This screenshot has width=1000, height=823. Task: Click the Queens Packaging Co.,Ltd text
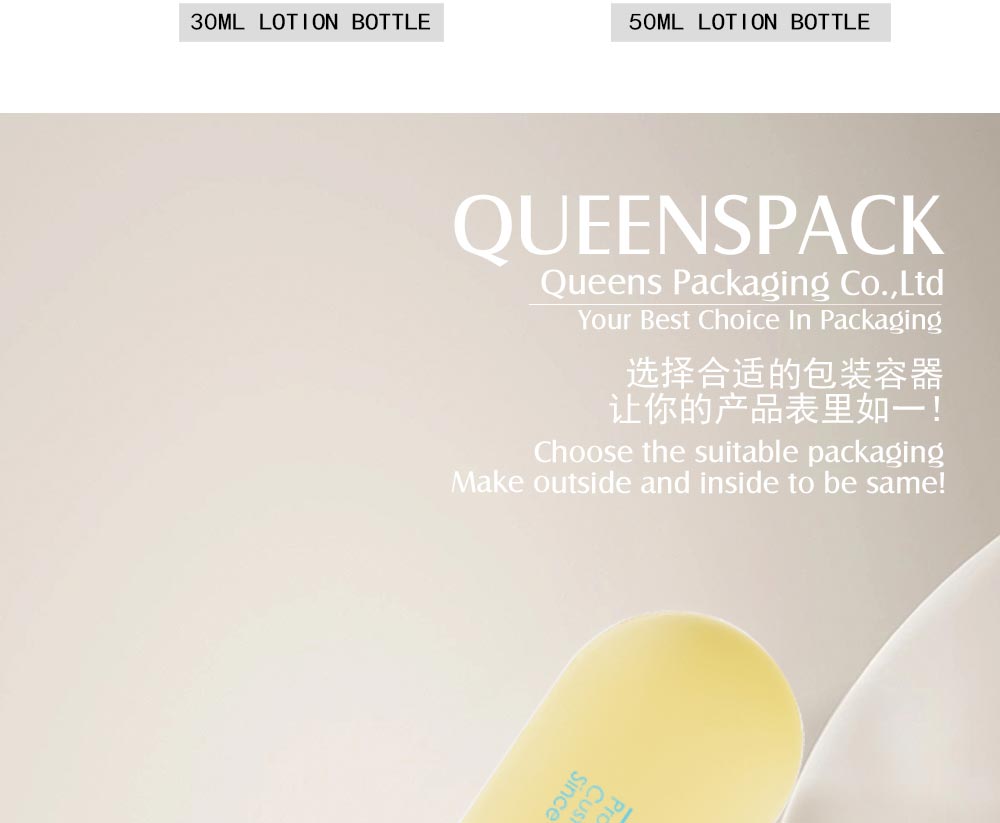[742, 283]
